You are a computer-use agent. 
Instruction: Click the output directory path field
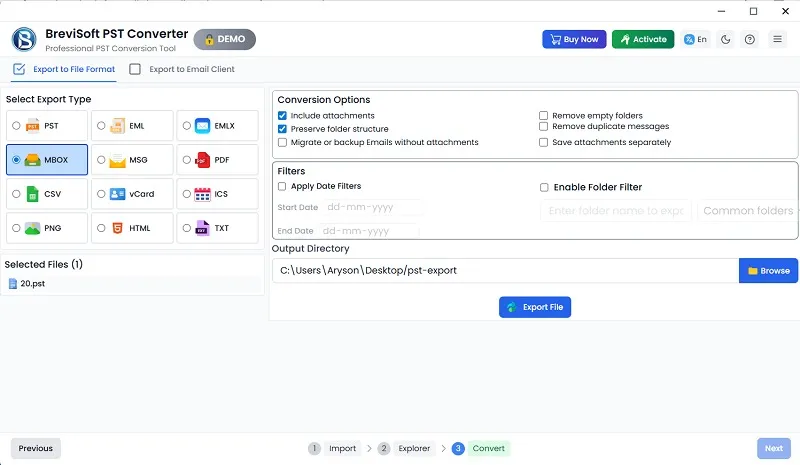tap(505, 270)
